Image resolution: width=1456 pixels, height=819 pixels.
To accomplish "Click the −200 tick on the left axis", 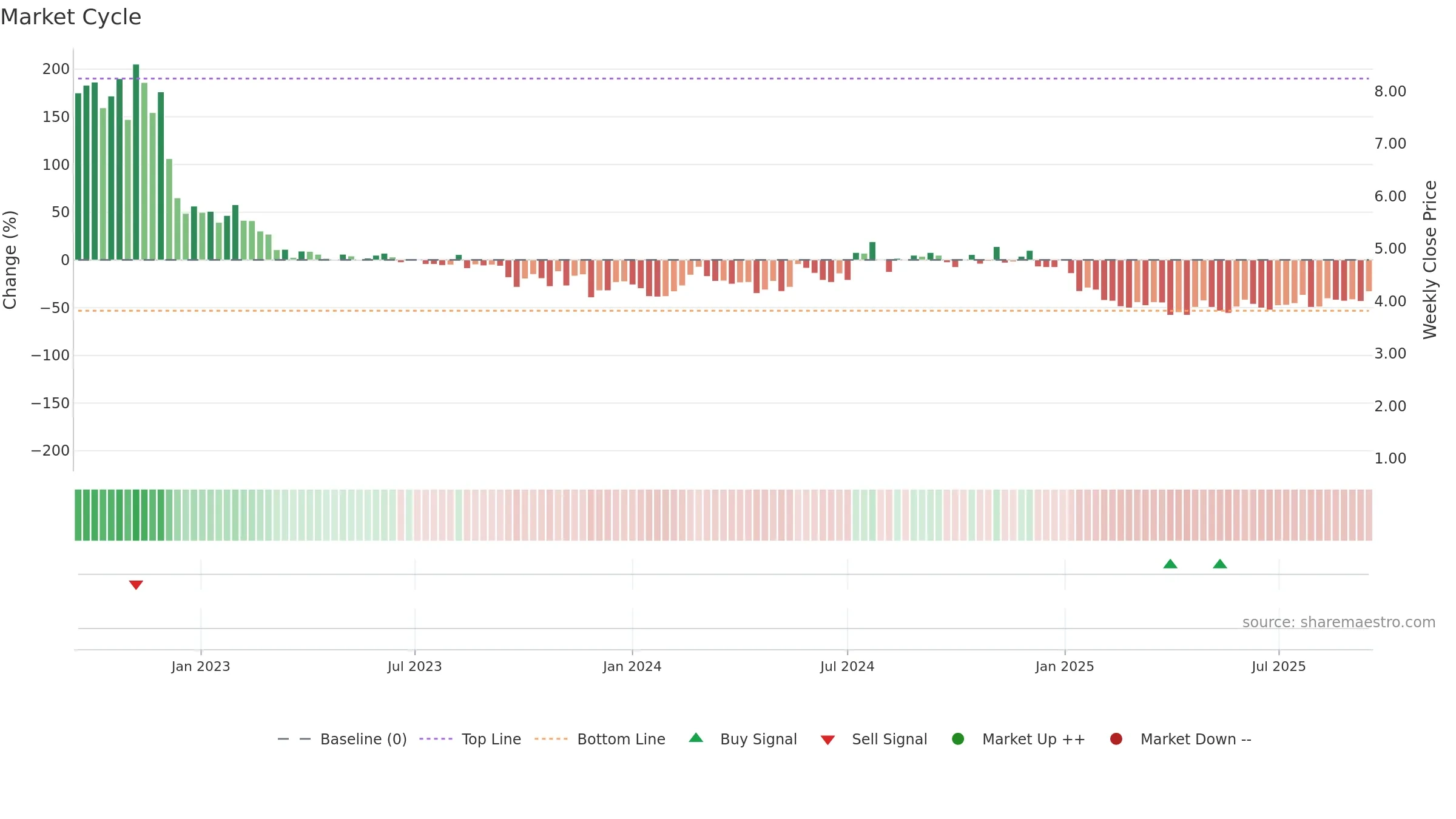I will coord(50,451).
